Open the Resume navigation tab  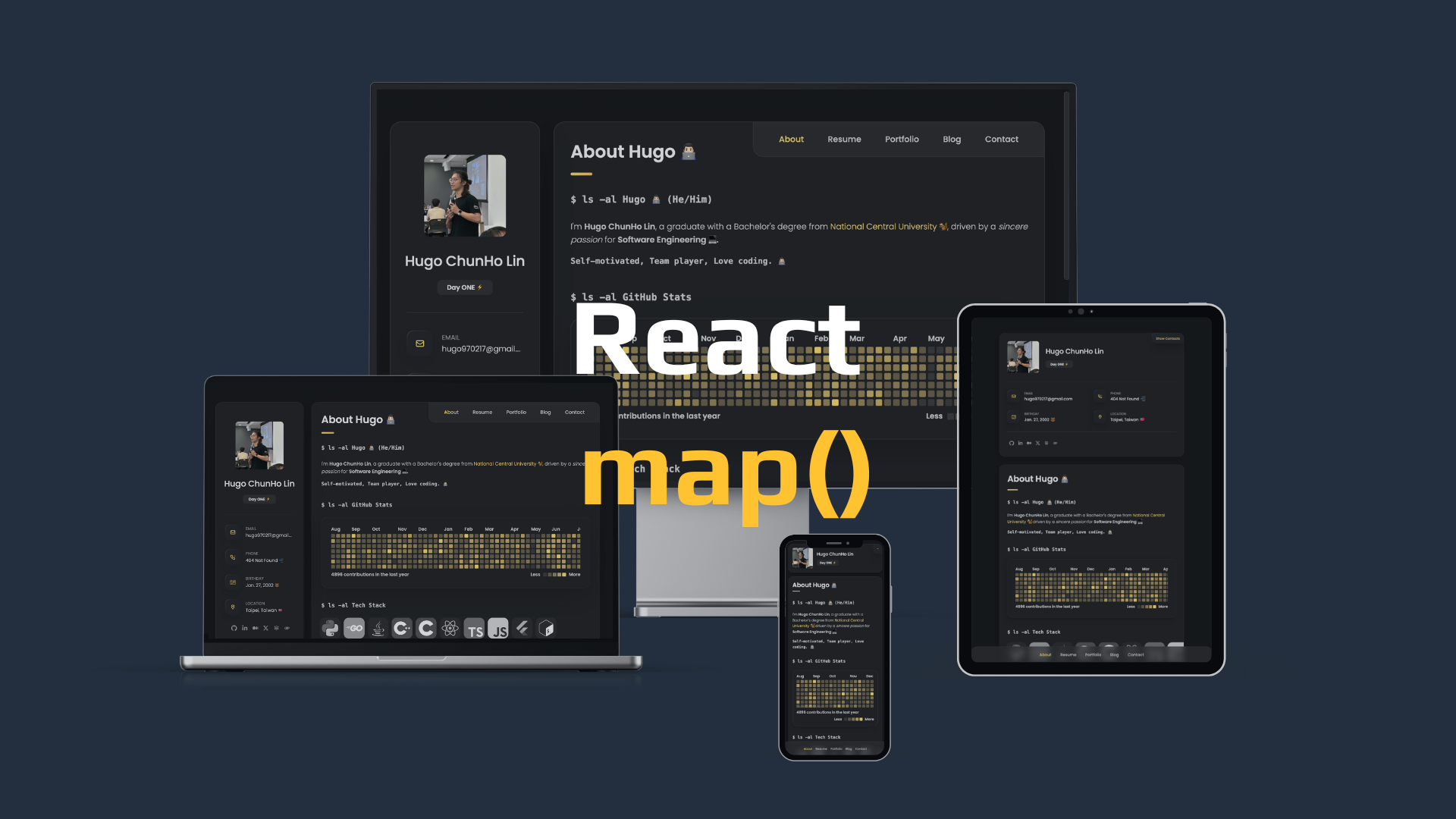(x=845, y=139)
